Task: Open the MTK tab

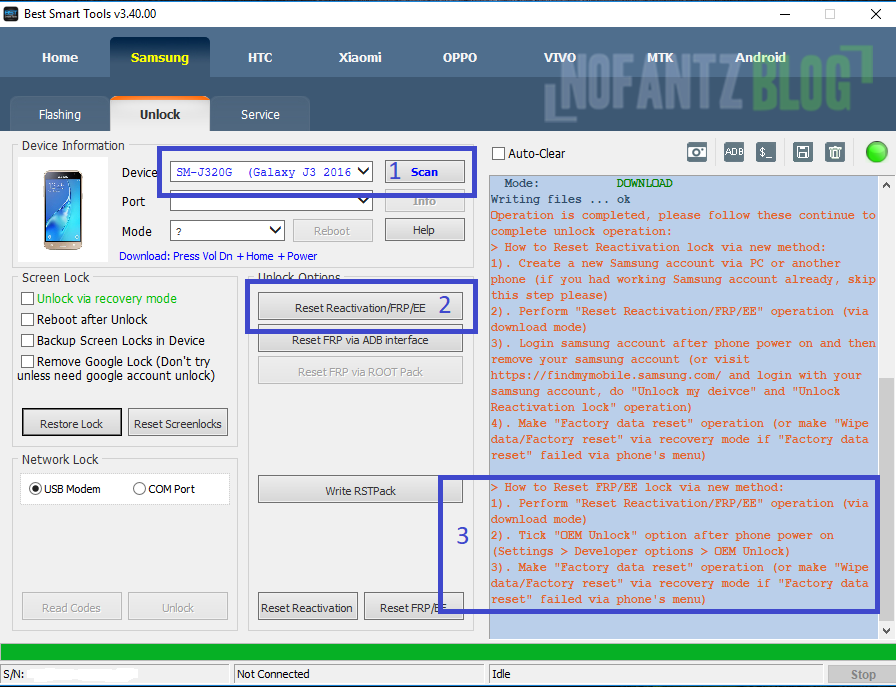Action: (x=660, y=58)
